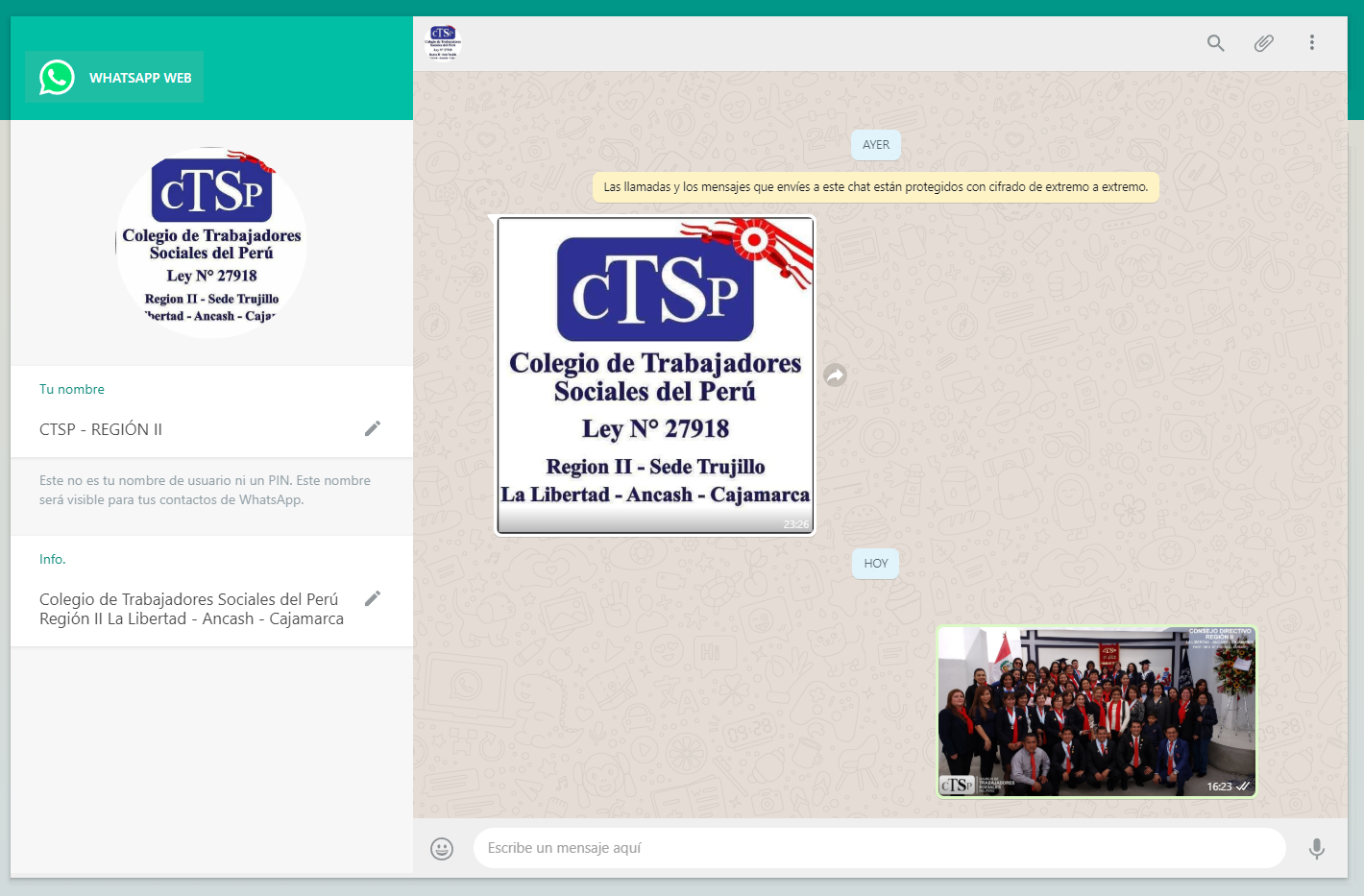Edit your name with the pencil icon
The image size is (1364, 896).
point(373,428)
